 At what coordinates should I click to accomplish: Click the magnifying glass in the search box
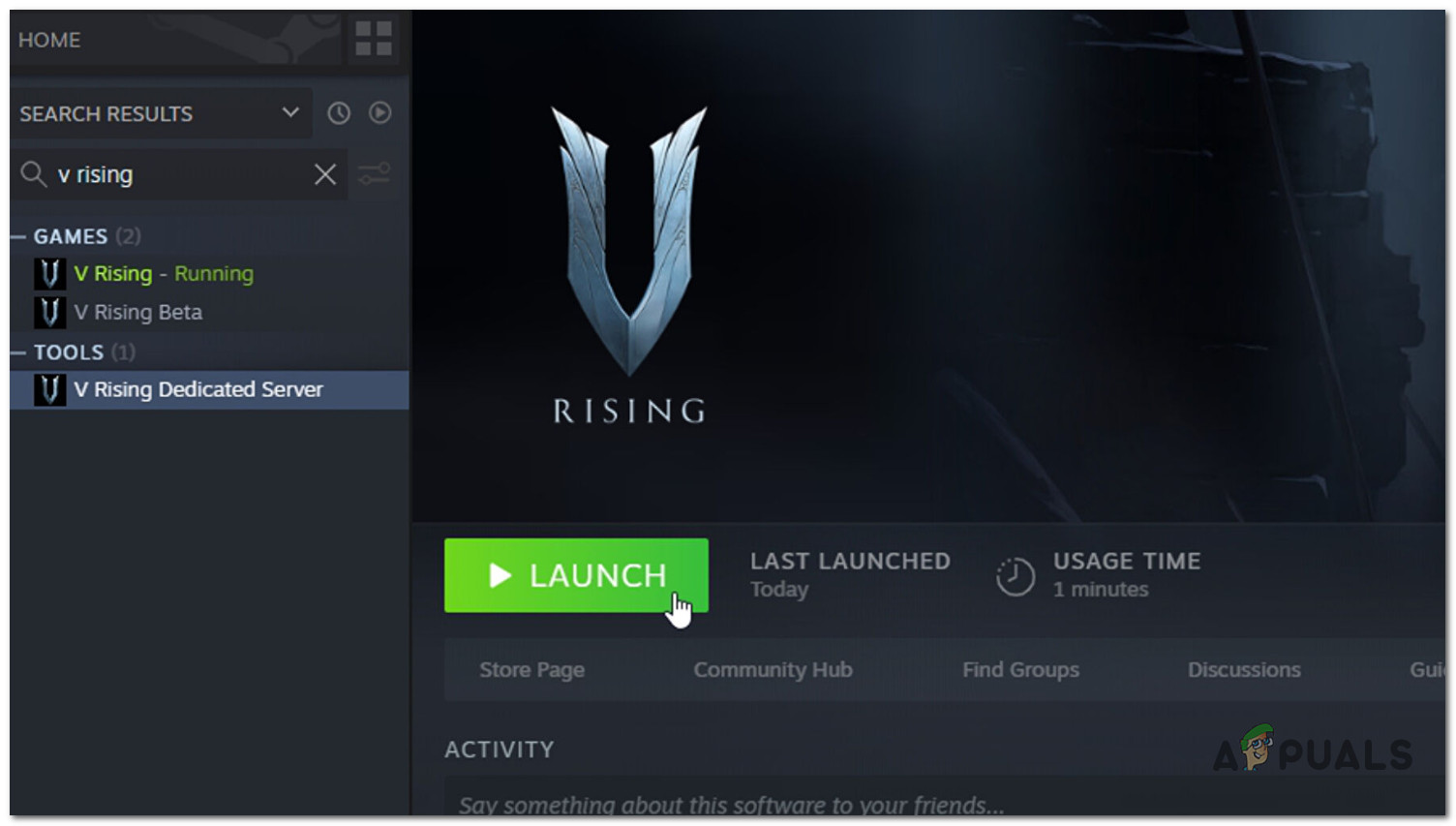[x=34, y=174]
